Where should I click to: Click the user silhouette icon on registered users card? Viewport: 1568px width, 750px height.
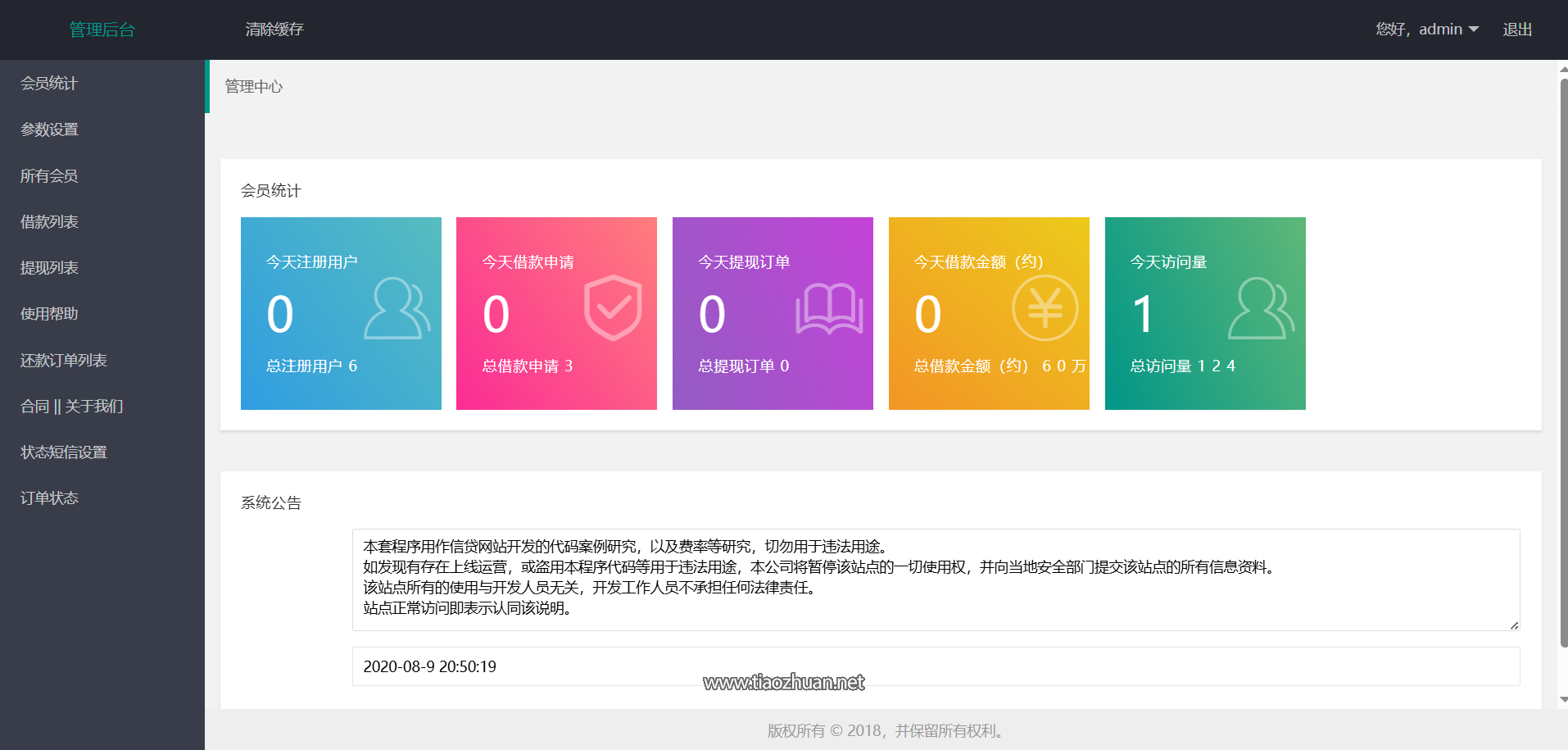click(397, 310)
